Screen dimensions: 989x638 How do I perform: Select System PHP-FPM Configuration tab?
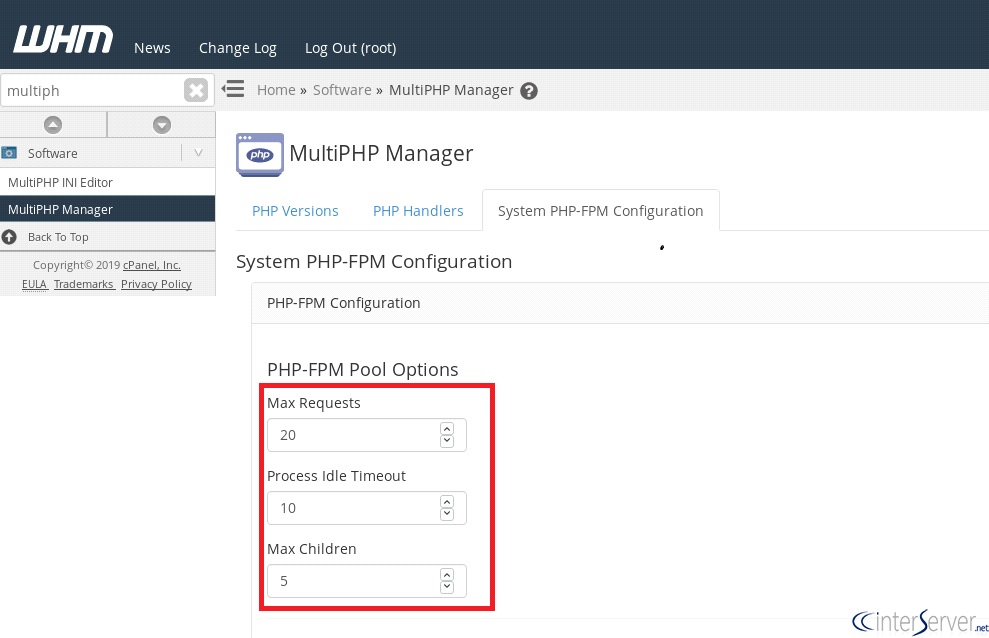(x=600, y=211)
